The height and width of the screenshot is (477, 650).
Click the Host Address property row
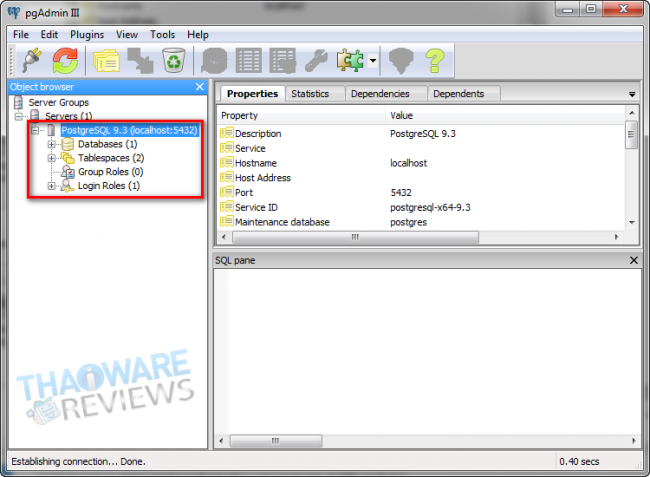click(421, 177)
